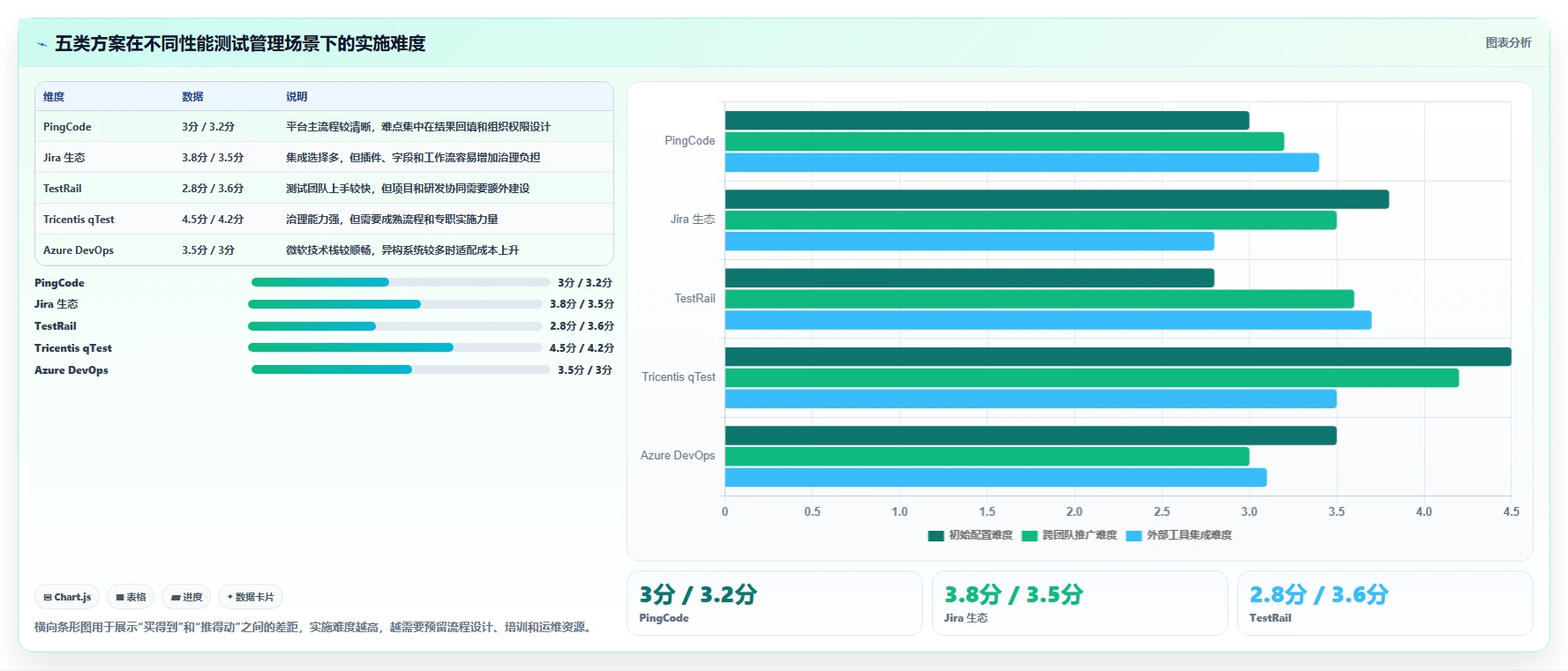Viewport: 1568px width, 671px height.
Task: Click the 4.5 tick on chart x-axis
Action: (x=1512, y=511)
